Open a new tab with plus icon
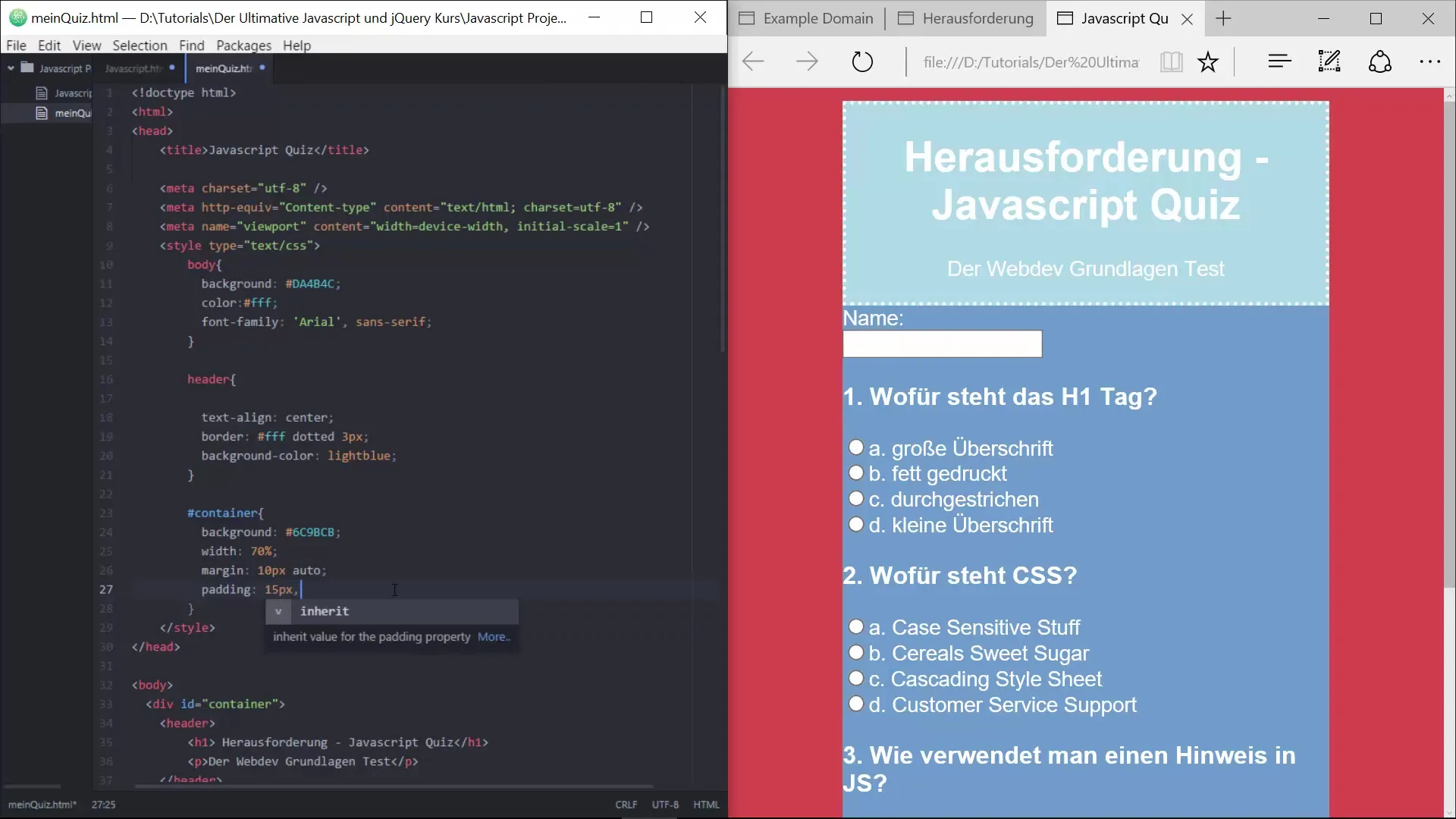This screenshot has height=819, width=1456. point(1223,19)
